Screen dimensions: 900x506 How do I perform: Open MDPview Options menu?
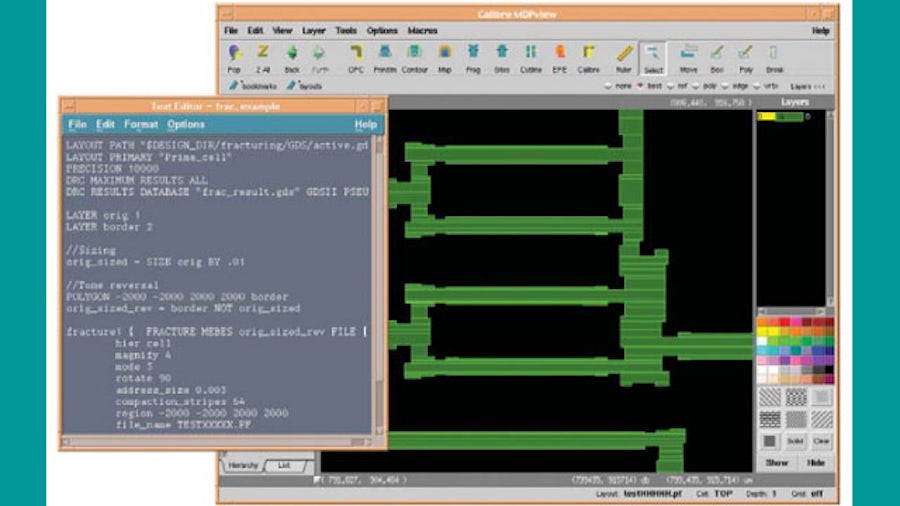[382, 30]
